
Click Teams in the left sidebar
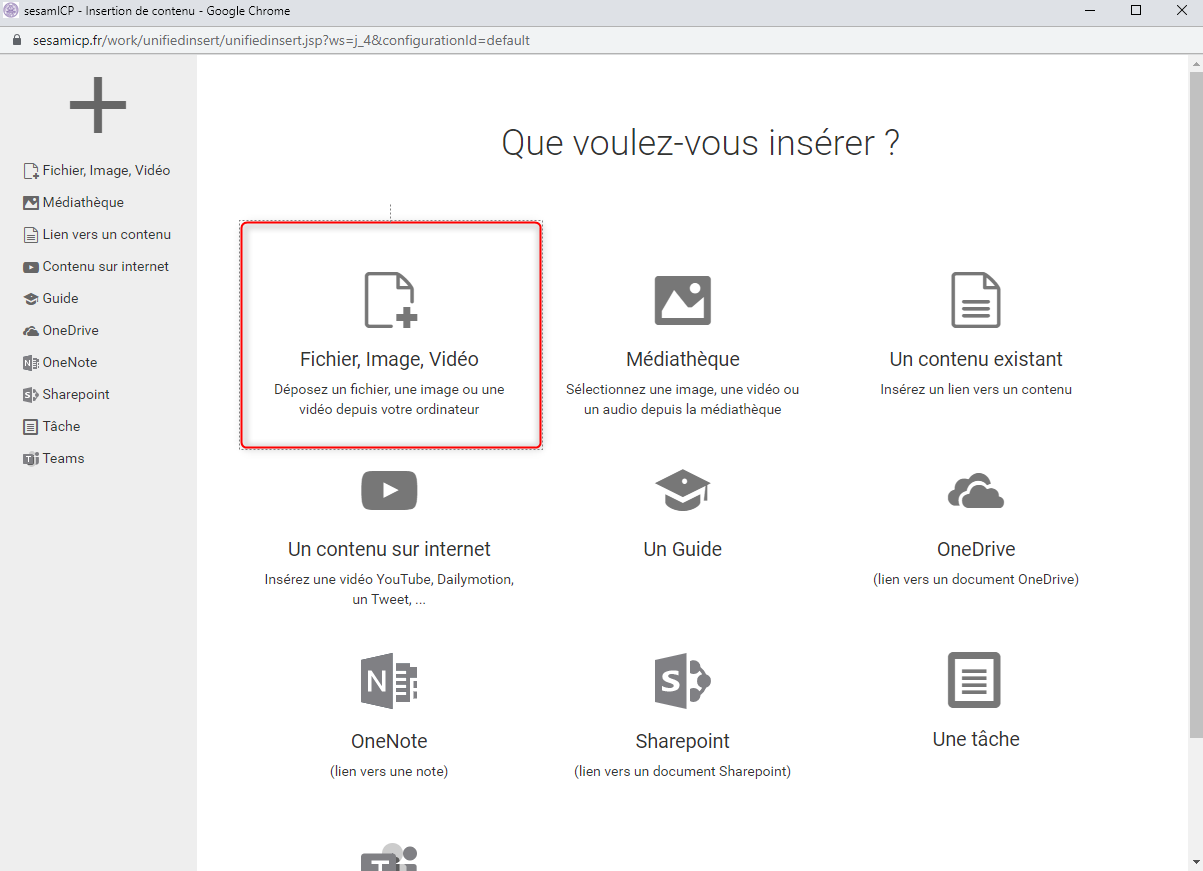point(63,458)
